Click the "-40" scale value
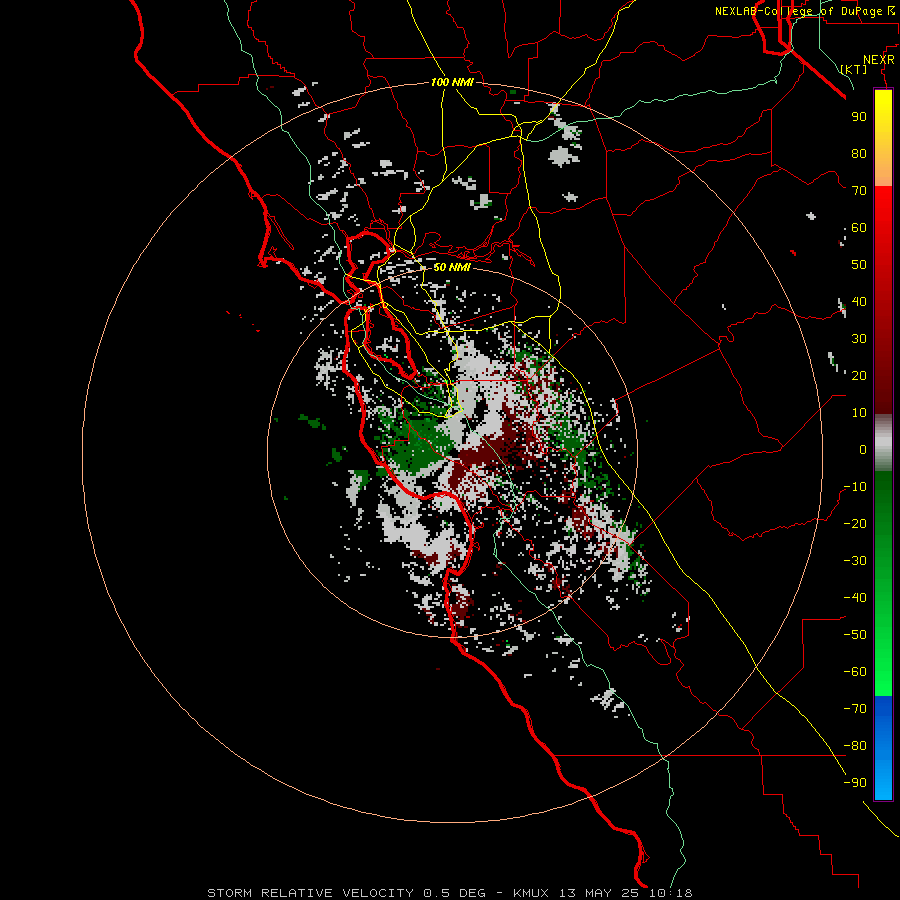This screenshot has width=900, height=900. (x=855, y=598)
